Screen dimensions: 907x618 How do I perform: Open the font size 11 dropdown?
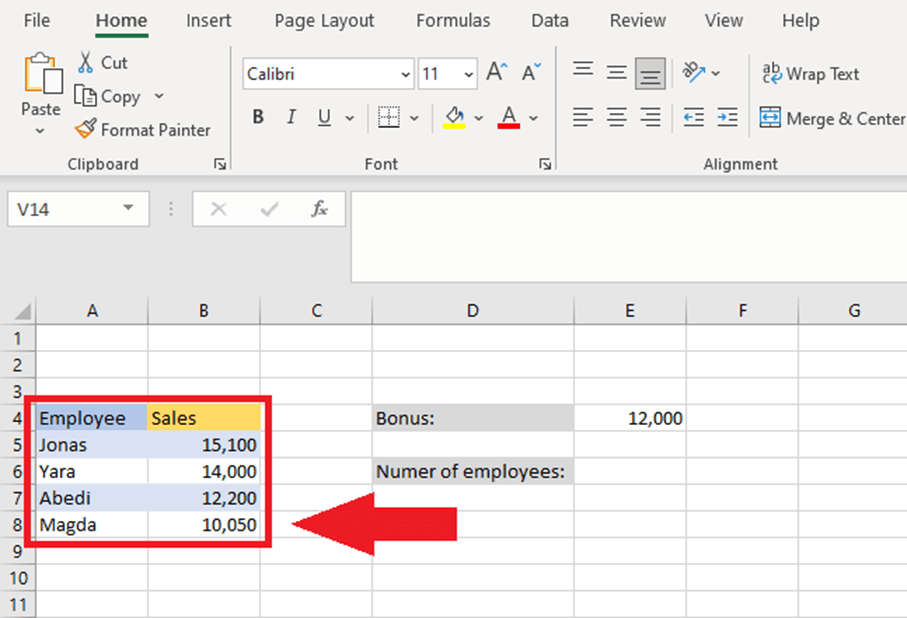click(x=469, y=74)
